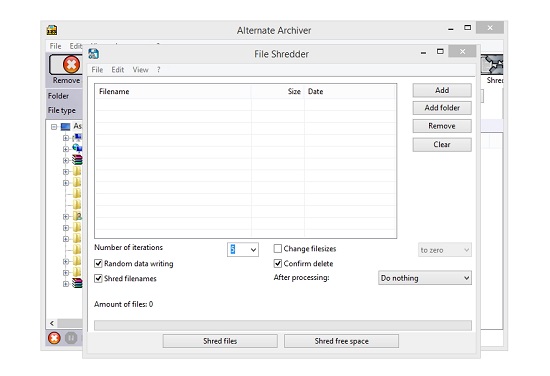Expand the globe network node in Archiver tree
This screenshot has height=376, width=550.
pos(66,149)
